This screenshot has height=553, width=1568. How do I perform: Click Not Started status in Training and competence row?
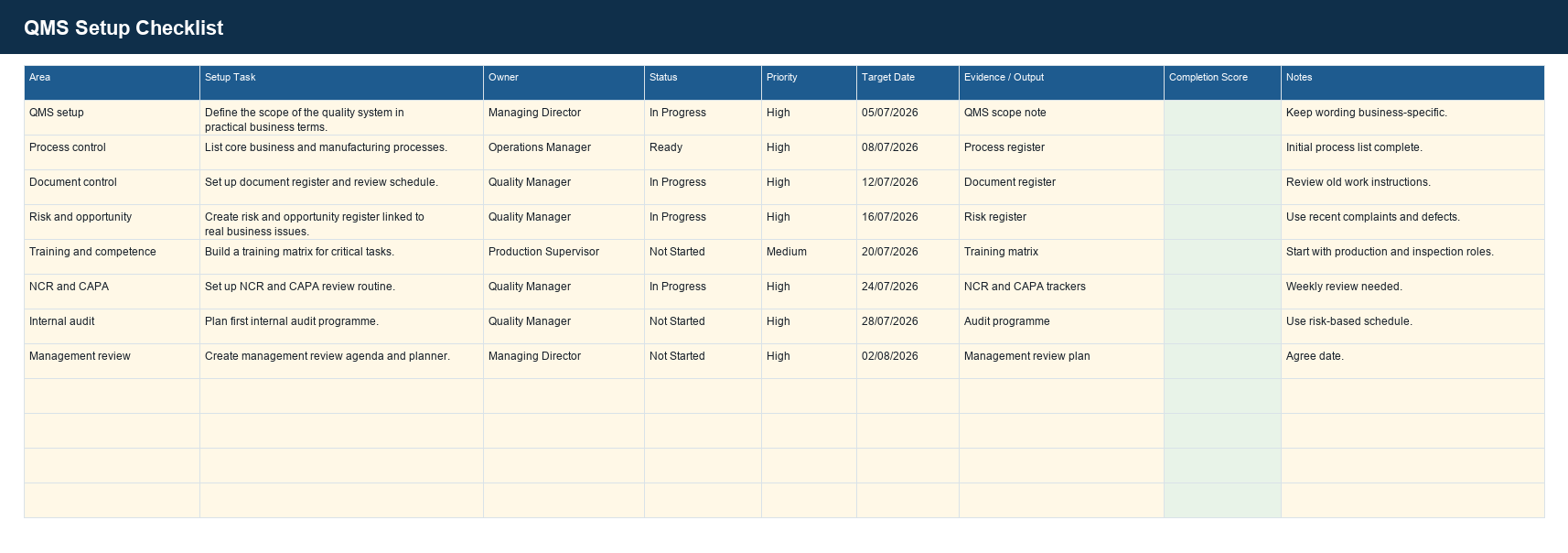(703, 256)
